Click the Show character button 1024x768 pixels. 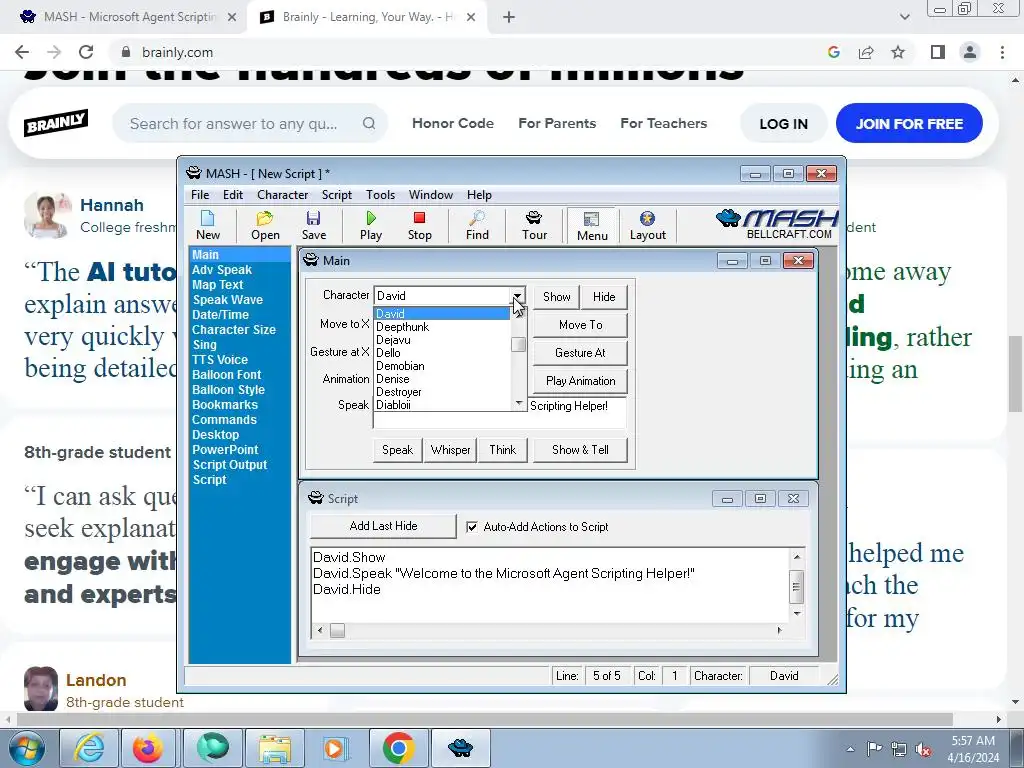tap(556, 296)
